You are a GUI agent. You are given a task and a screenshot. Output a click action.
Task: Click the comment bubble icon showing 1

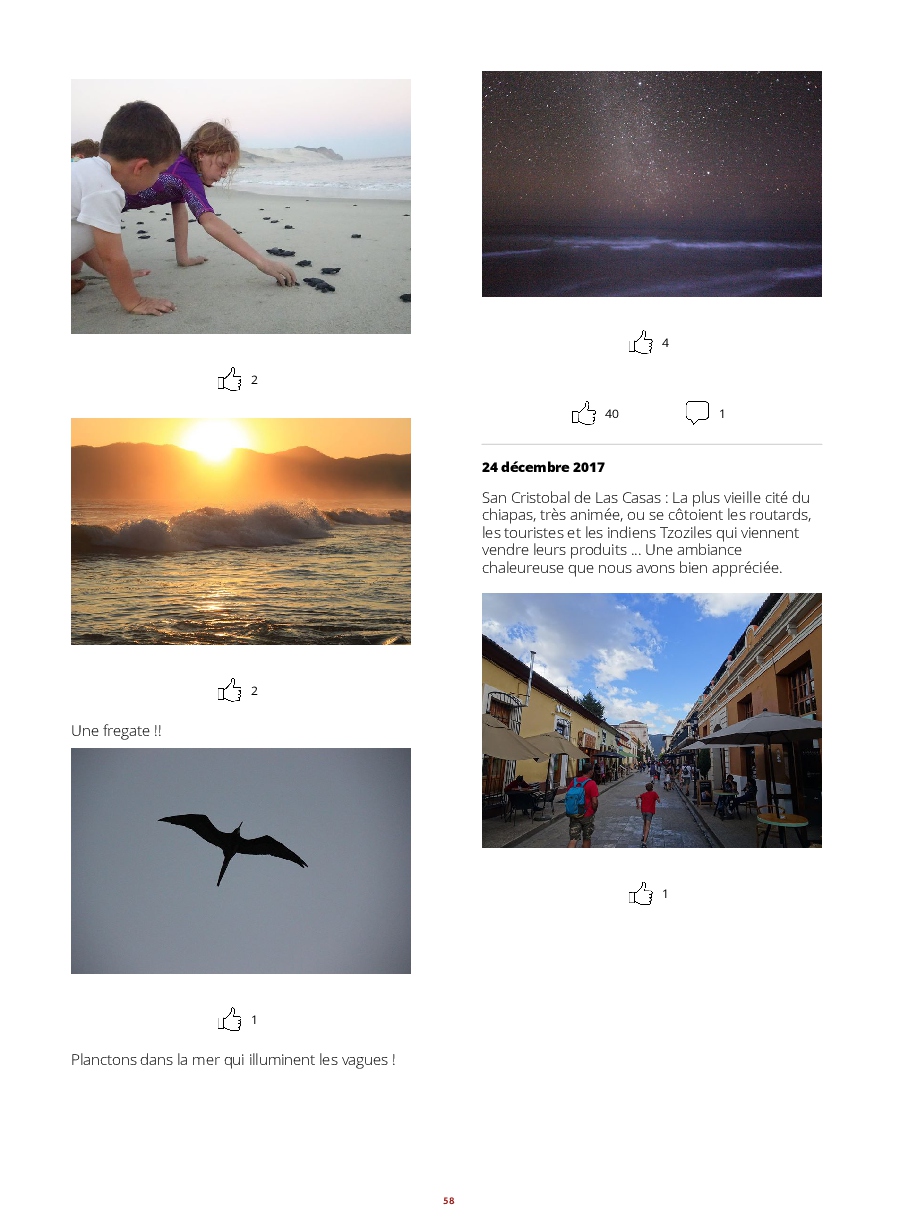tap(697, 413)
